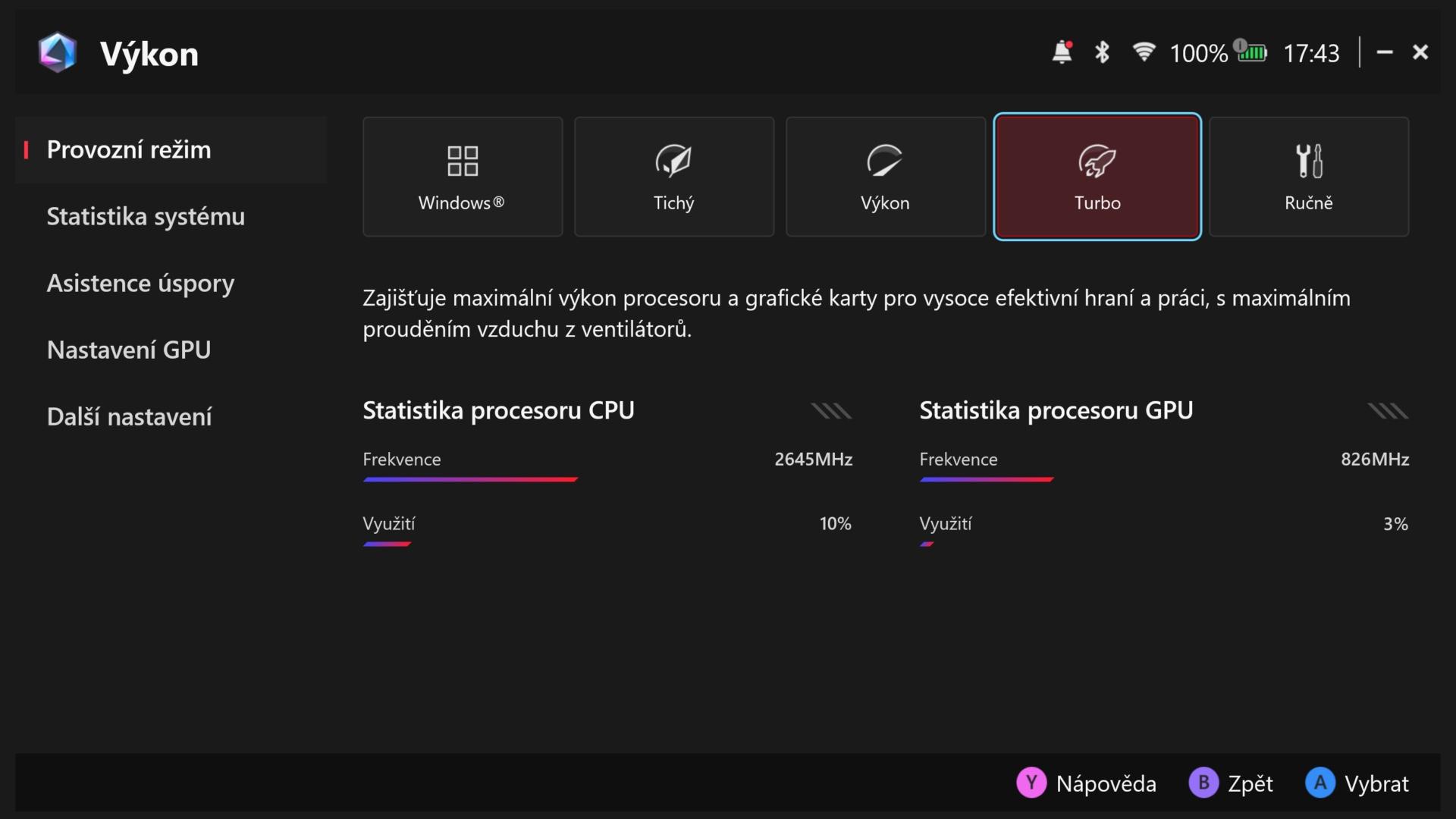Image resolution: width=1456 pixels, height=819 pixels.
Task: Select the Turbo mode tile
Action: [x=1097, y=177]
